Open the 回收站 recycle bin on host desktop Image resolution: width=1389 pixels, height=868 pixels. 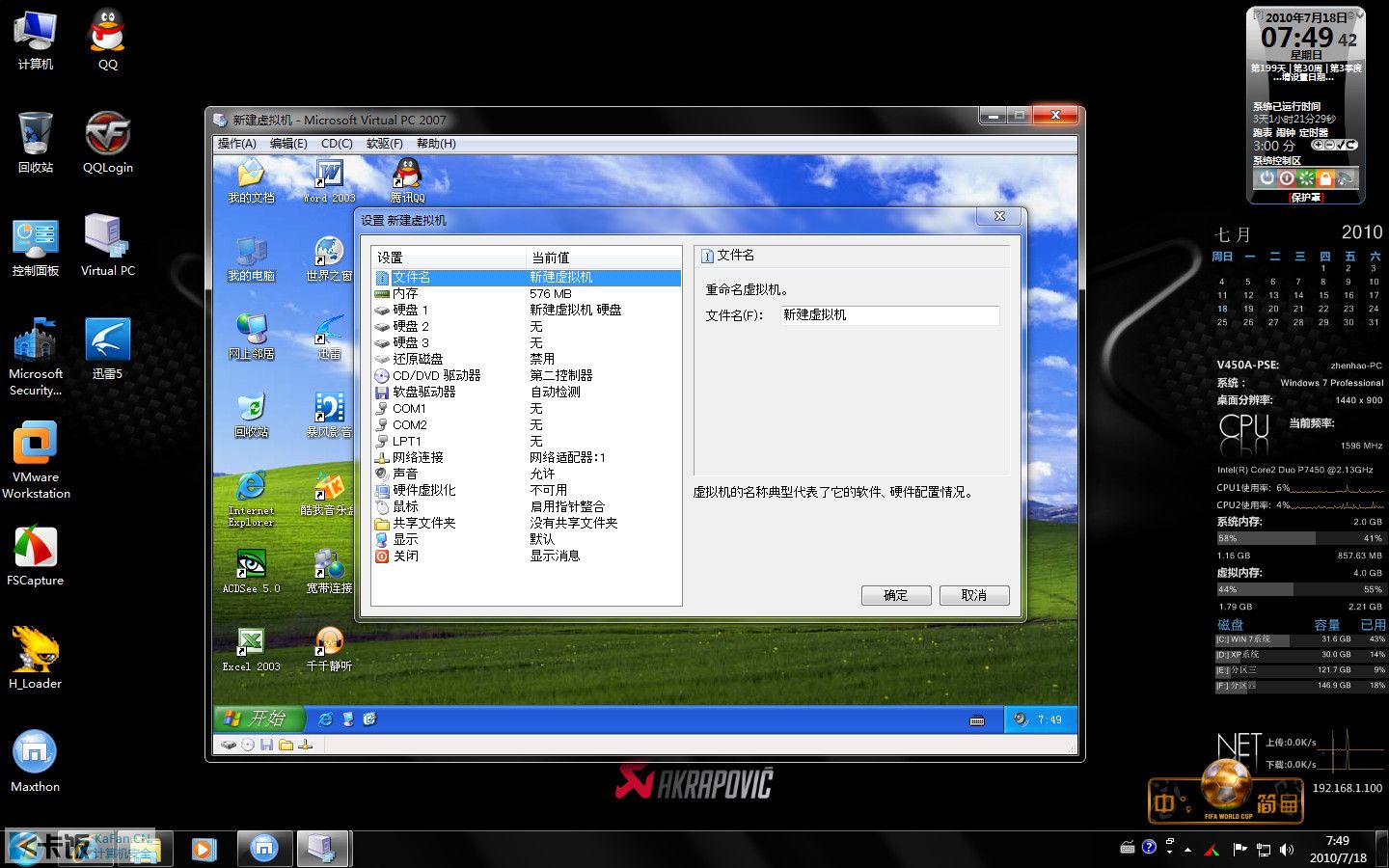pos(36,142)
